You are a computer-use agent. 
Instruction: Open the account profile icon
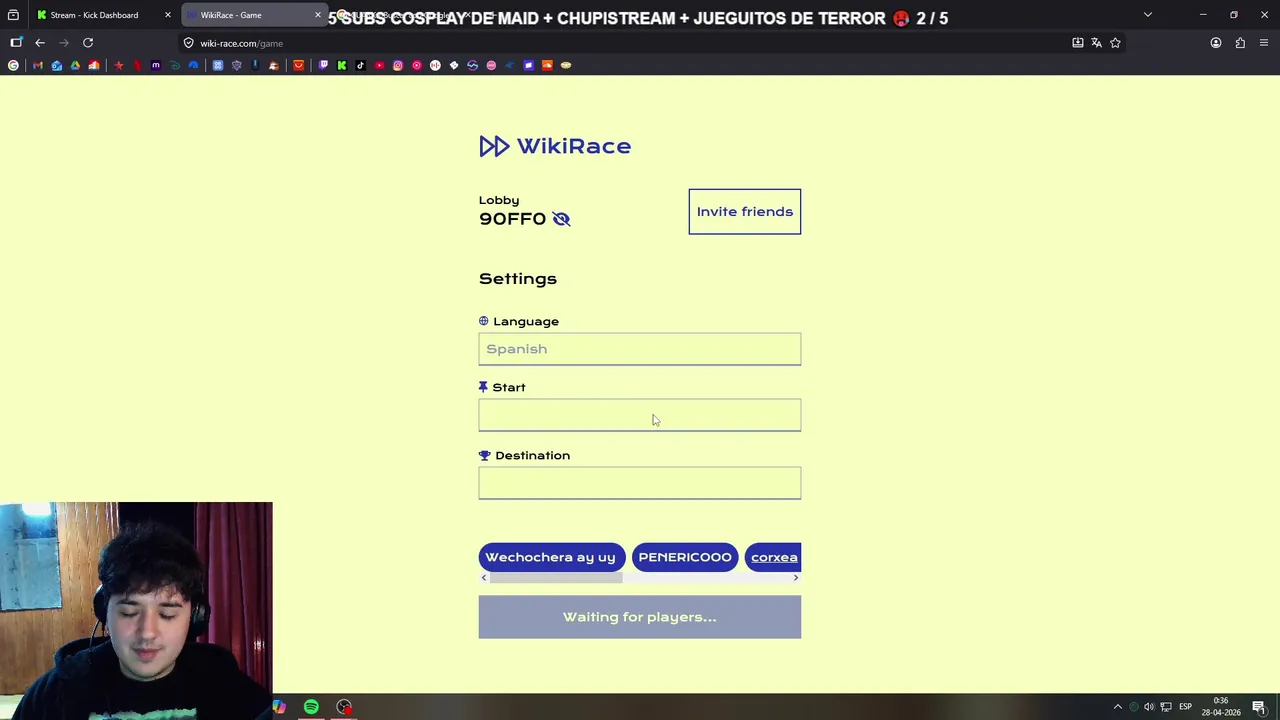pos(1216,43)
